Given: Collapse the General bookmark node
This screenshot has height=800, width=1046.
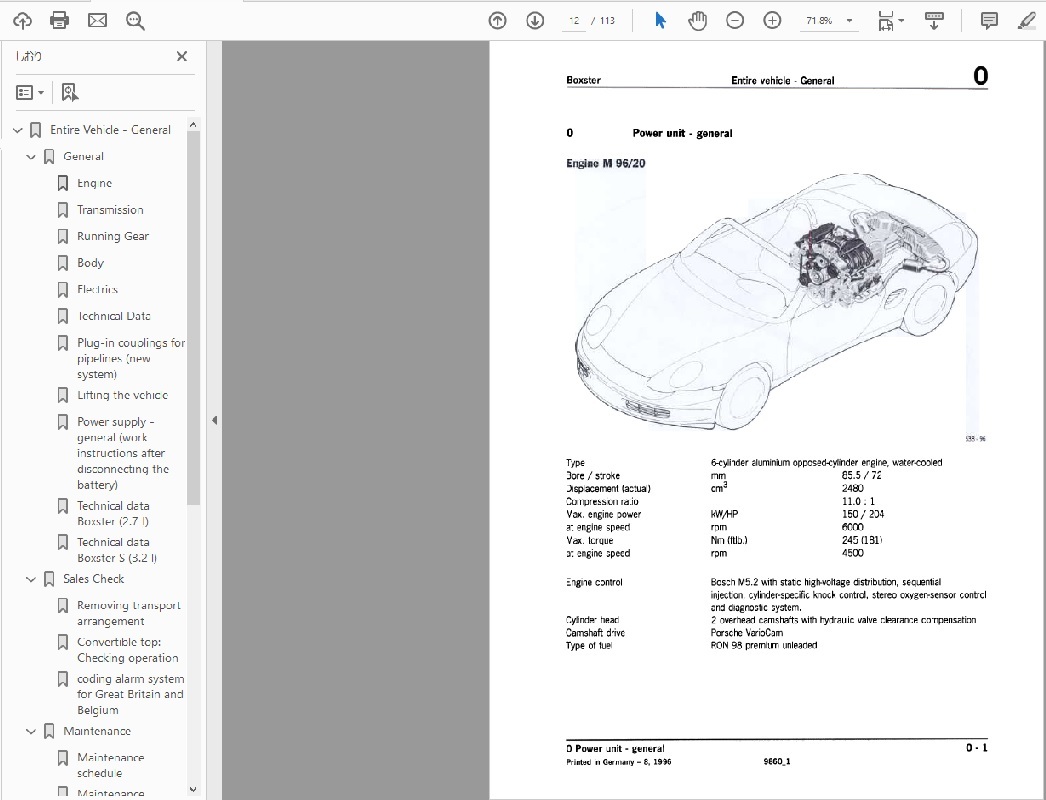Looking at the screenshot, I should tap(31, 157).
